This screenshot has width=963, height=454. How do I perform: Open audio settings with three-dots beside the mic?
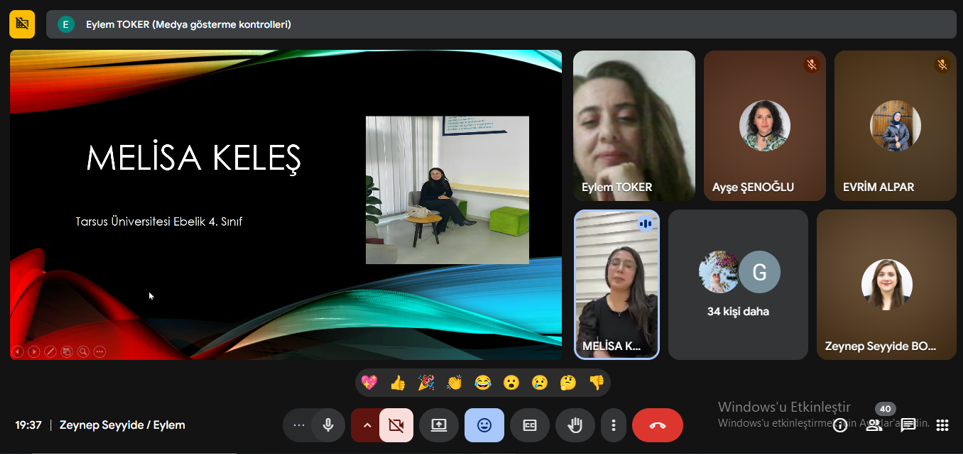[x=298, y=425]
